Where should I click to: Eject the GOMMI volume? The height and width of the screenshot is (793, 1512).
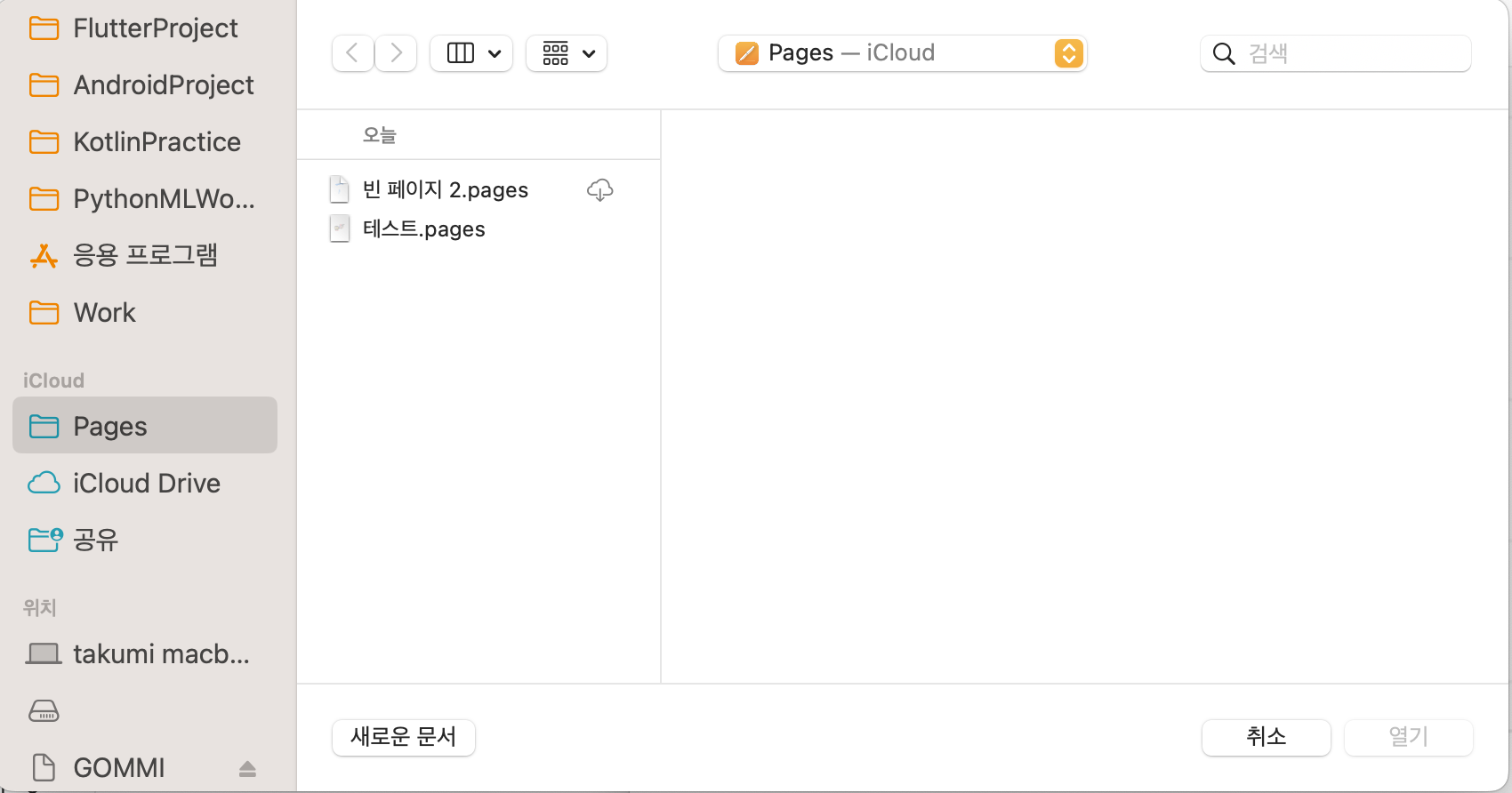(x=248, y=769)
